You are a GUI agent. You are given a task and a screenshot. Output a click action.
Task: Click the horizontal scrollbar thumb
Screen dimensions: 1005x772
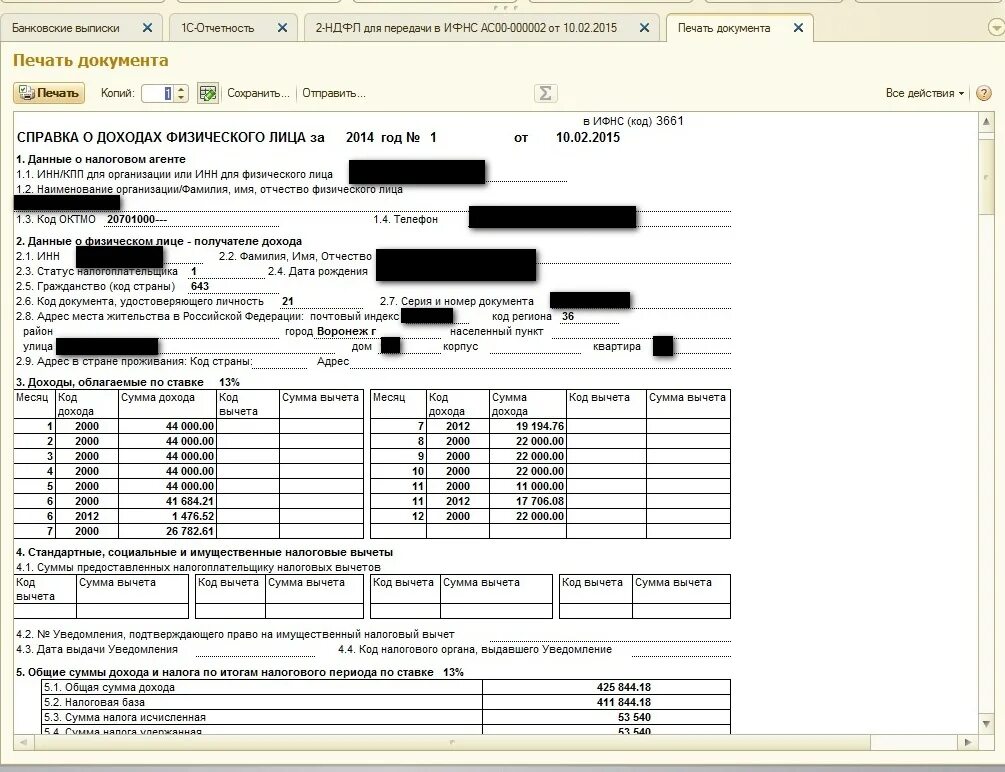coord(452,743)
